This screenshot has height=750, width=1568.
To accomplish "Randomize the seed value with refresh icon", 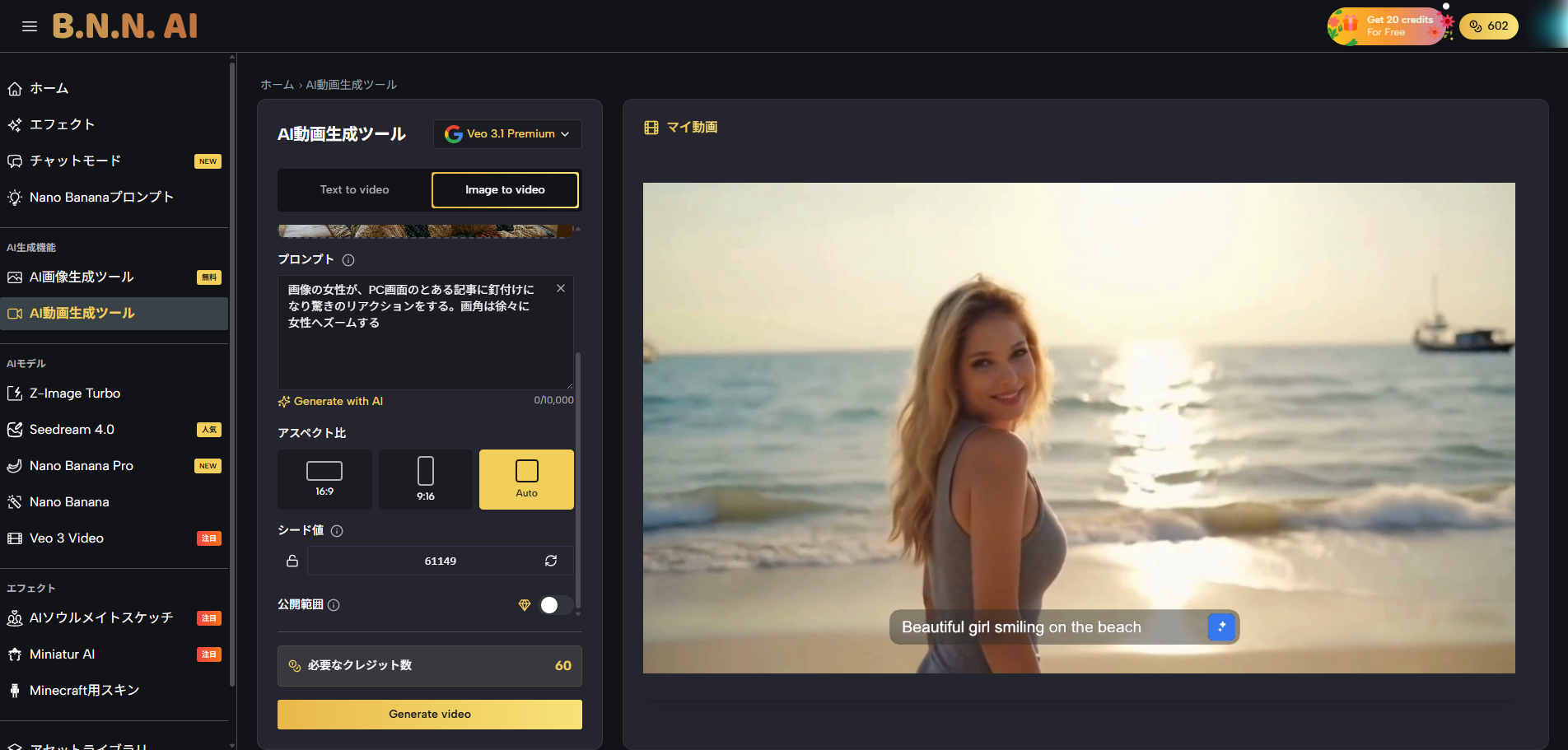I will 551,561.
